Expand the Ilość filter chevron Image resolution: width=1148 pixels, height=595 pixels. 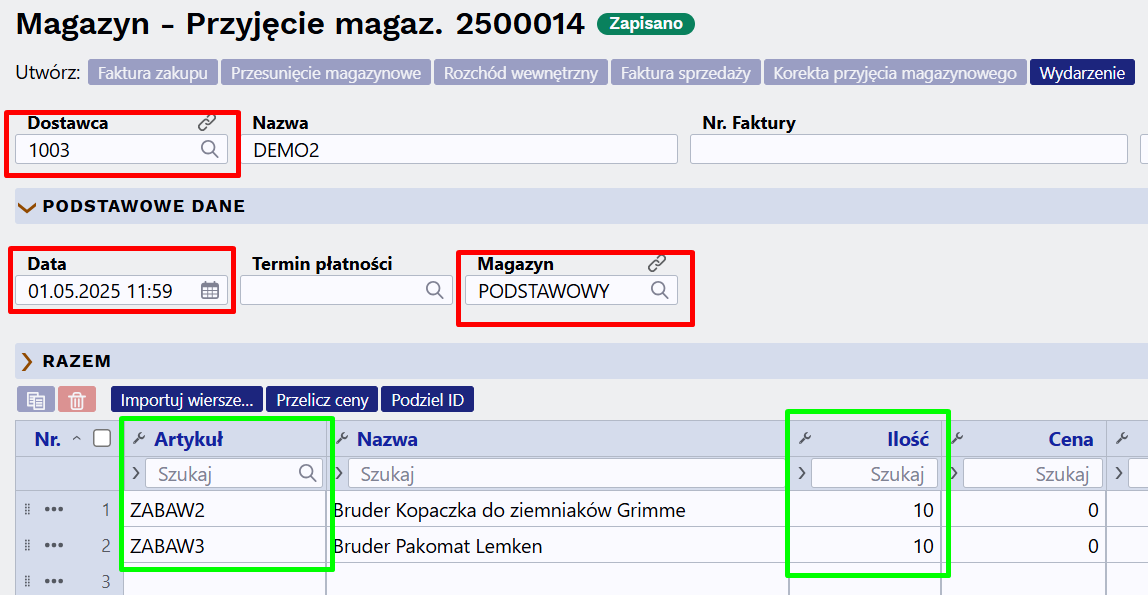(x=802, y=473)
